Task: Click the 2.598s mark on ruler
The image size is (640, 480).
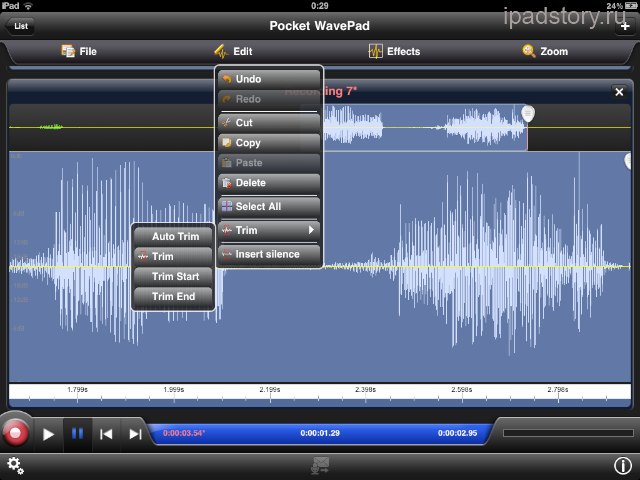Action: tap(462, 390)
